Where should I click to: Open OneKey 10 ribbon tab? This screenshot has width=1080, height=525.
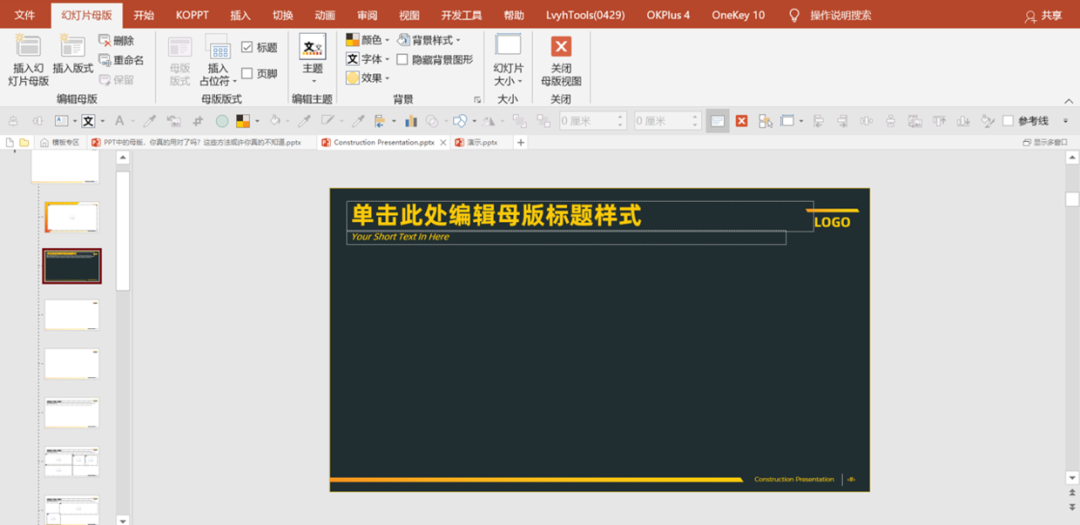tap(738, 15)
